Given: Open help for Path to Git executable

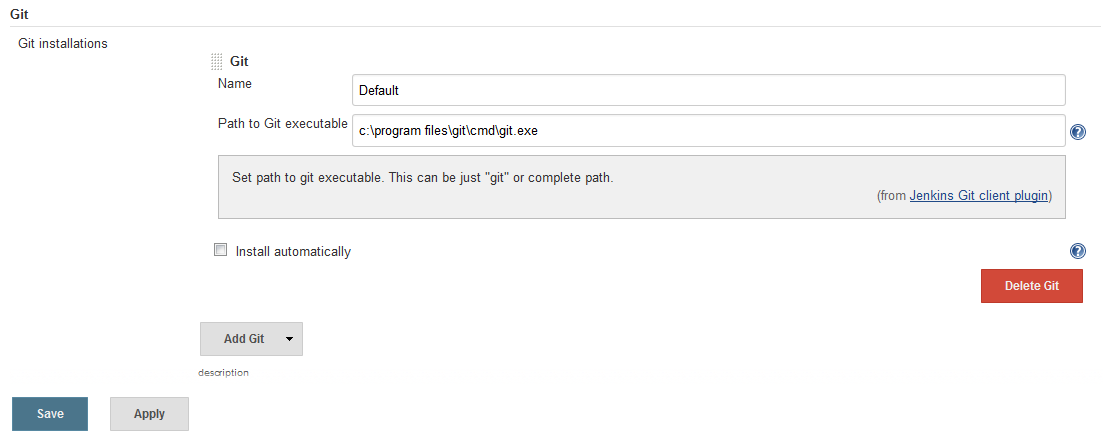Looking at the screenshot, I should [1077, 132].
